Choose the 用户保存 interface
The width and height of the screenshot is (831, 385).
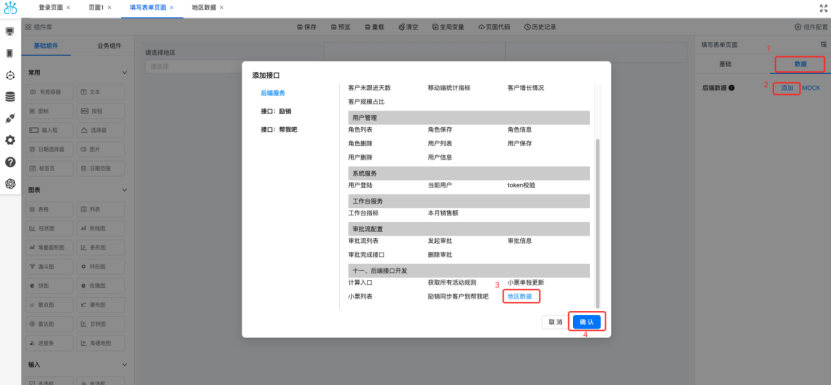[519, 143]
